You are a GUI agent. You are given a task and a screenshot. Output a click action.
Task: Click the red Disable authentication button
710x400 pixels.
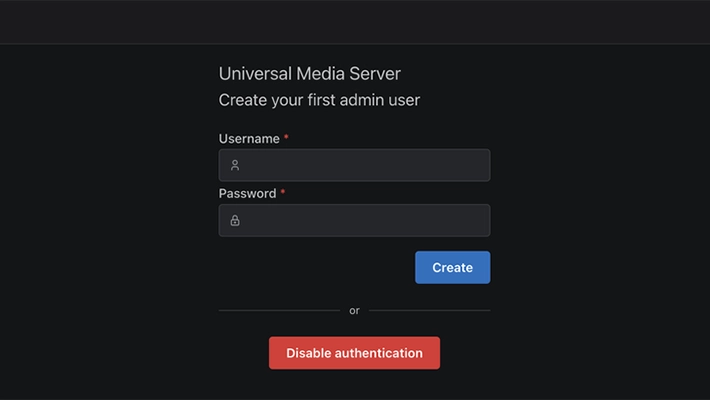355,353
